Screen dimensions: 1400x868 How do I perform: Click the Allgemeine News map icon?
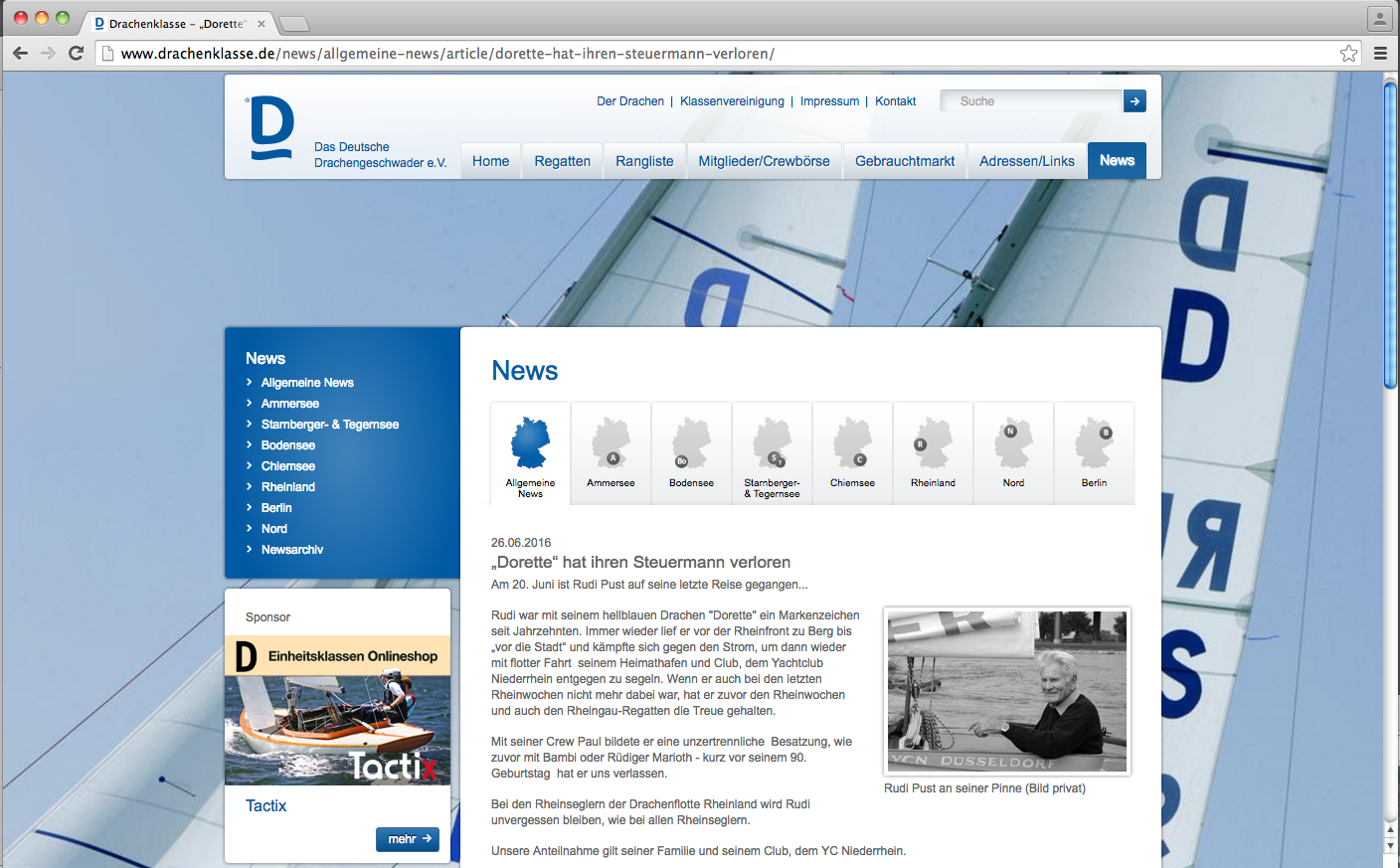pos(530,444)
